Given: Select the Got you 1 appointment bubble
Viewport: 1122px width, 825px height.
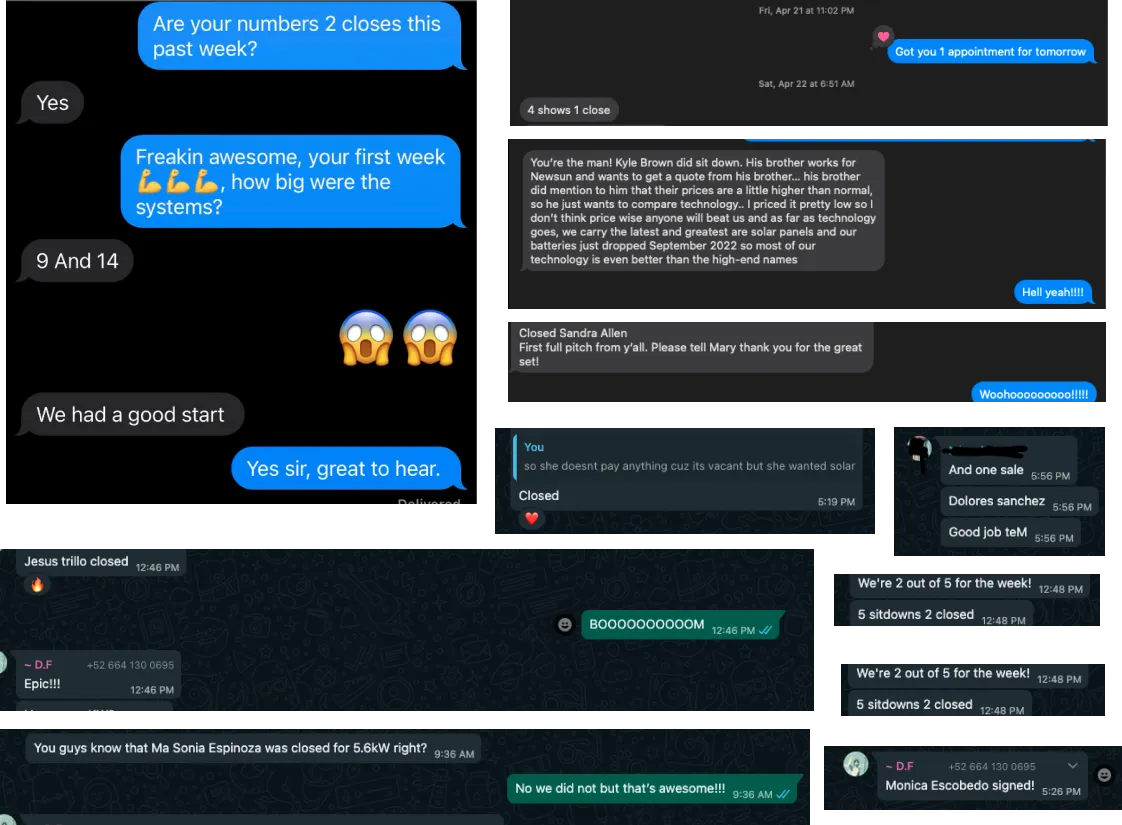Looking at the screenshot, I should point(990,52).
